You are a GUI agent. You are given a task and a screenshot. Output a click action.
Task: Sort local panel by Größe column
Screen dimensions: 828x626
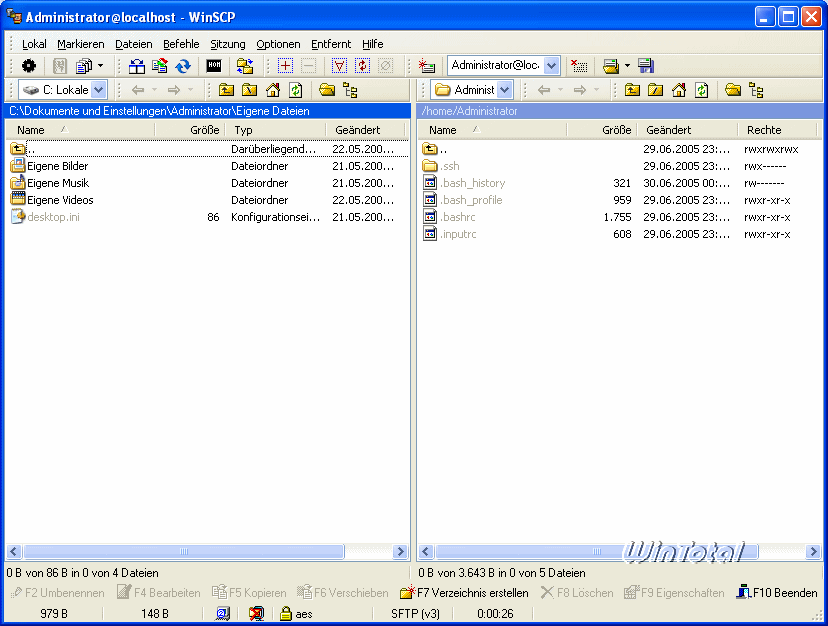[190, 130]
